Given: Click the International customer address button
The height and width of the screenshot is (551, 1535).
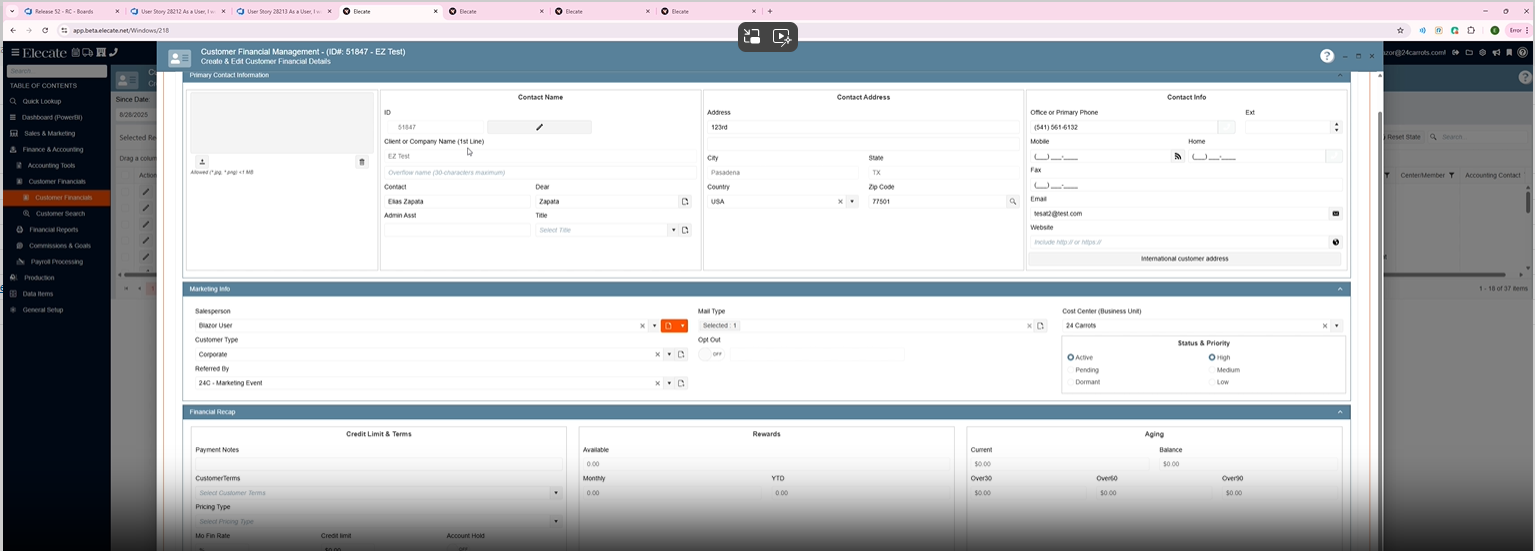Looking at the screenshot, I should click(1184, 259).
